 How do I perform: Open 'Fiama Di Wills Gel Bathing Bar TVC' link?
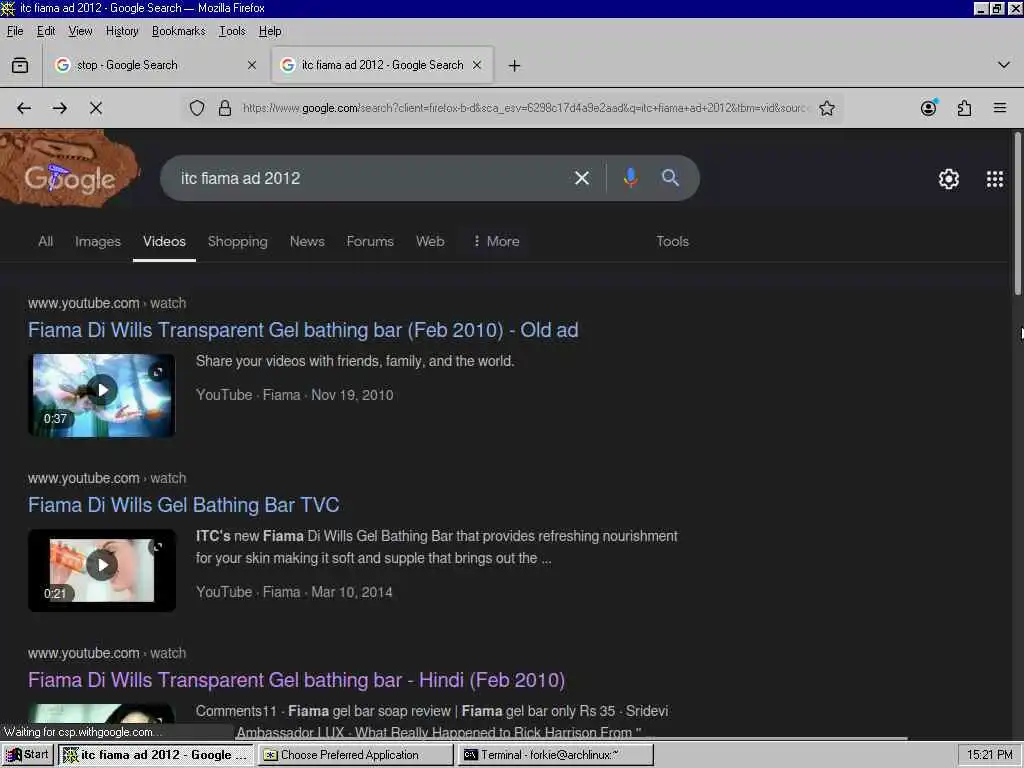(184, 505)
